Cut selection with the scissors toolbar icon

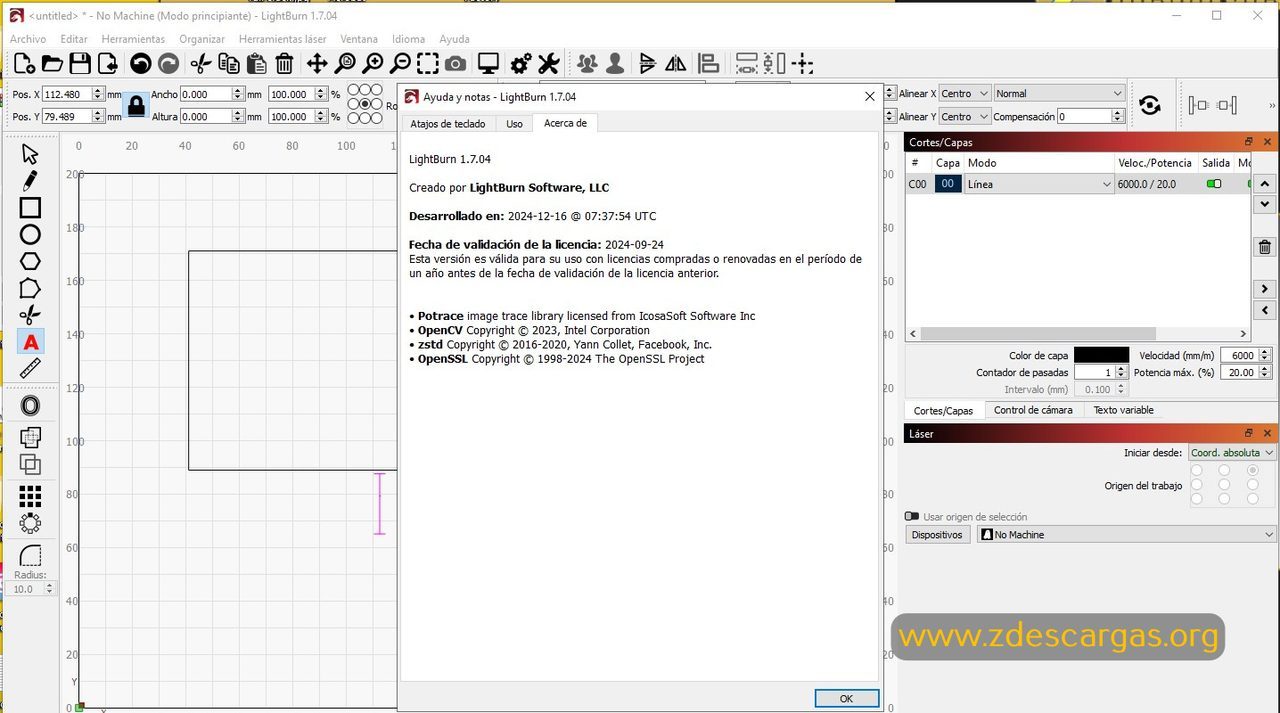coord(201,64)
